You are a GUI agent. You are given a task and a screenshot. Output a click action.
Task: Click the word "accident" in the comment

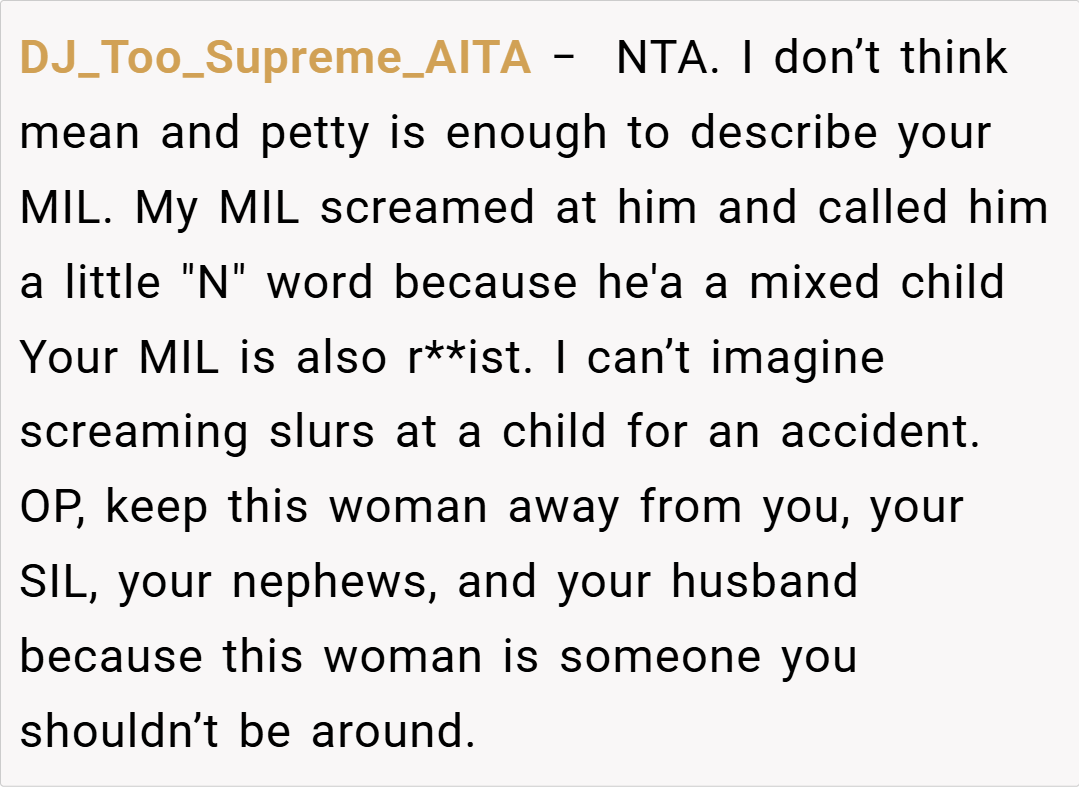click(x=878, y=433)
